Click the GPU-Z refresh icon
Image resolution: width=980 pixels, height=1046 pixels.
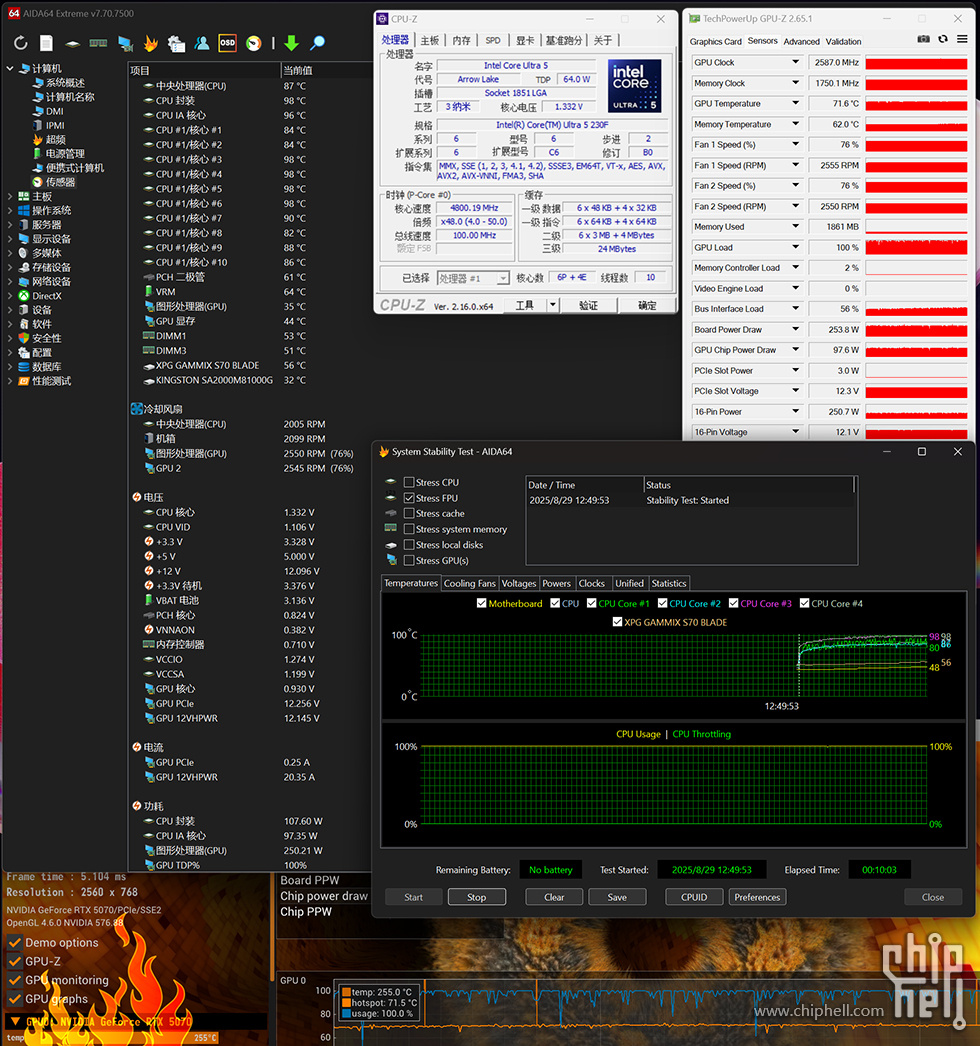pos(943,39)
